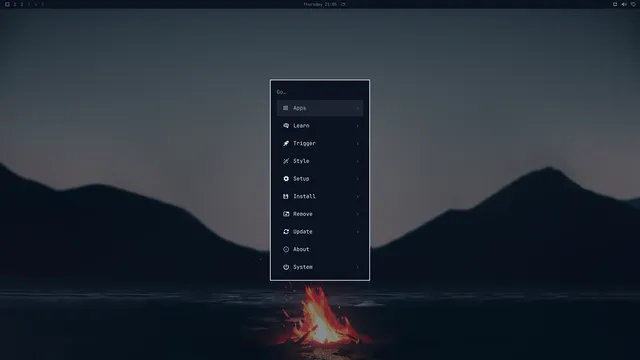
Task: Click the rightmost tray icon in the top bar
Action: tap(633, 4)
